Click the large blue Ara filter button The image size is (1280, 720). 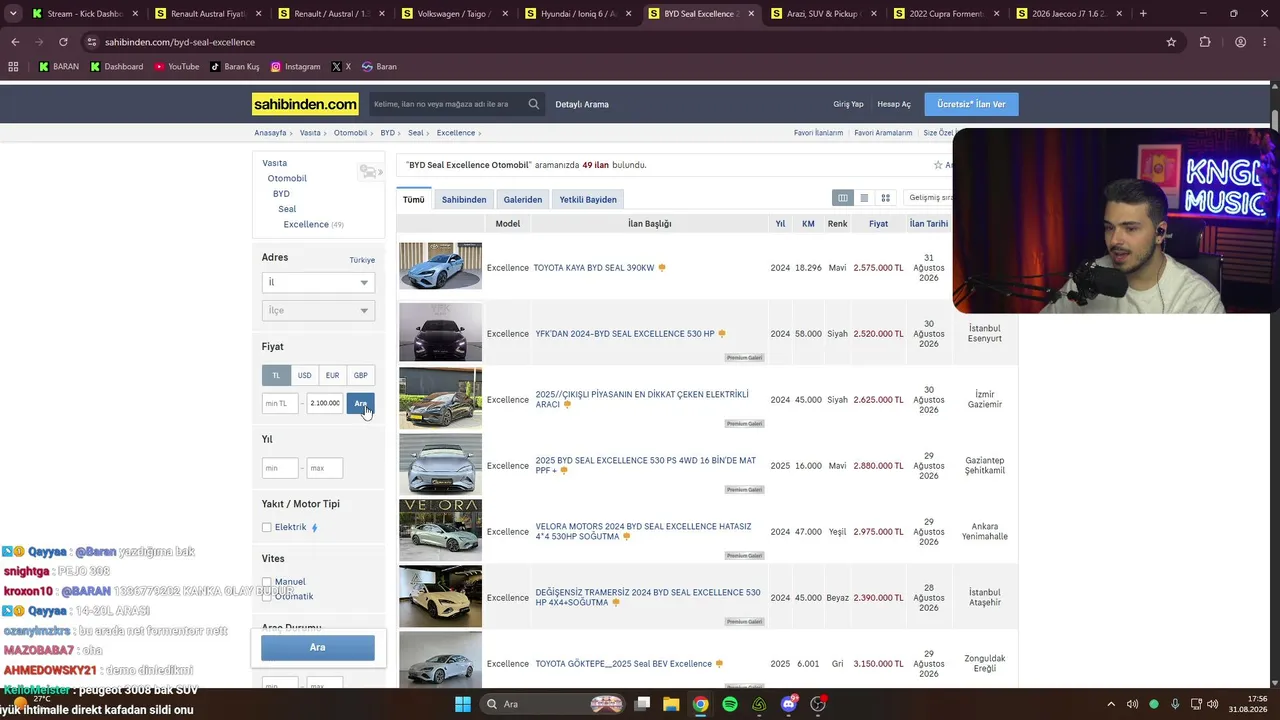[318, 647]
